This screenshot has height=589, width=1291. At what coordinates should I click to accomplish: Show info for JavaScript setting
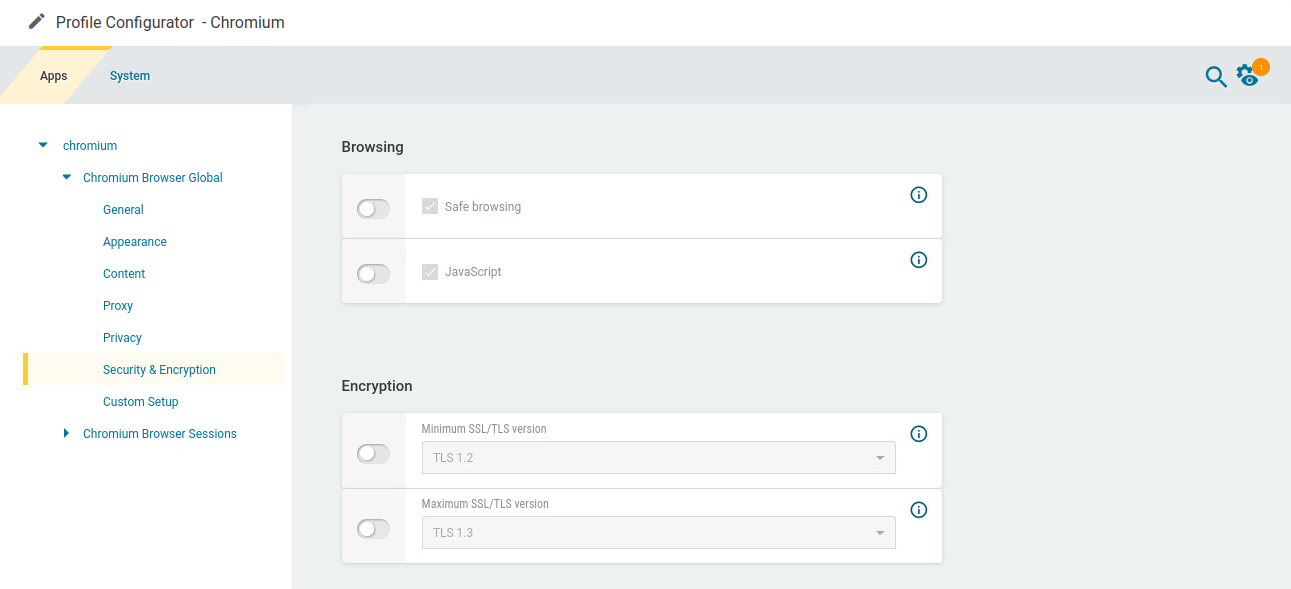[919, 260]
